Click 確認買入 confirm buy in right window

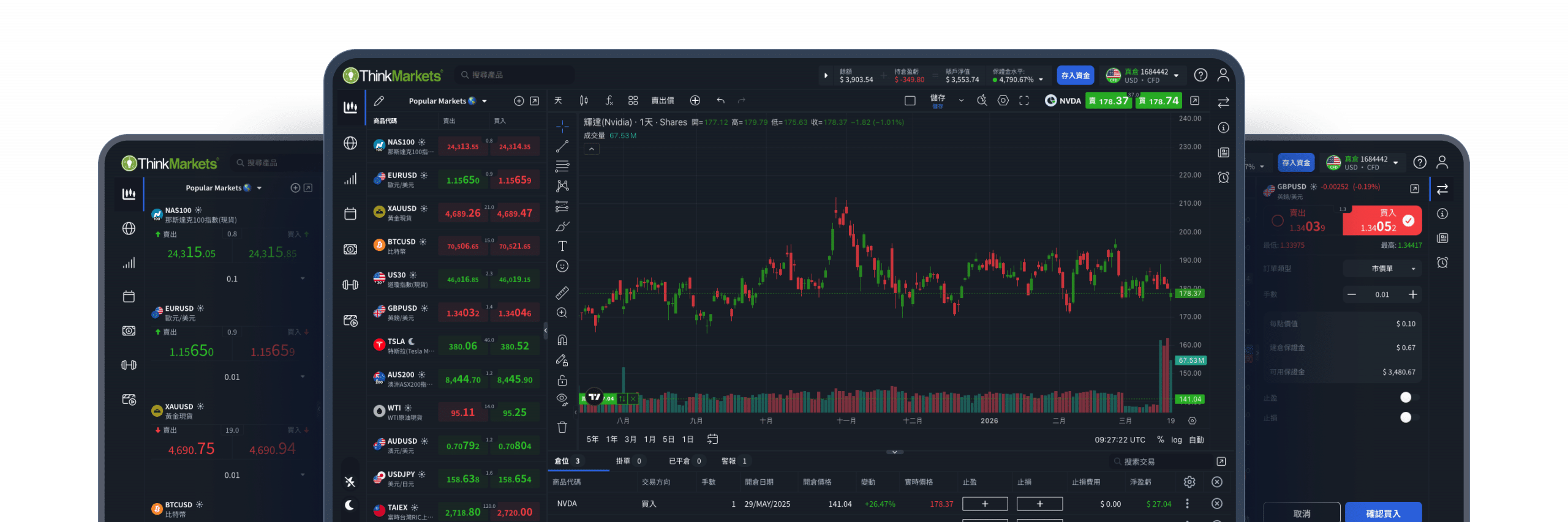pyautogui.click(x=1383, y=513)
